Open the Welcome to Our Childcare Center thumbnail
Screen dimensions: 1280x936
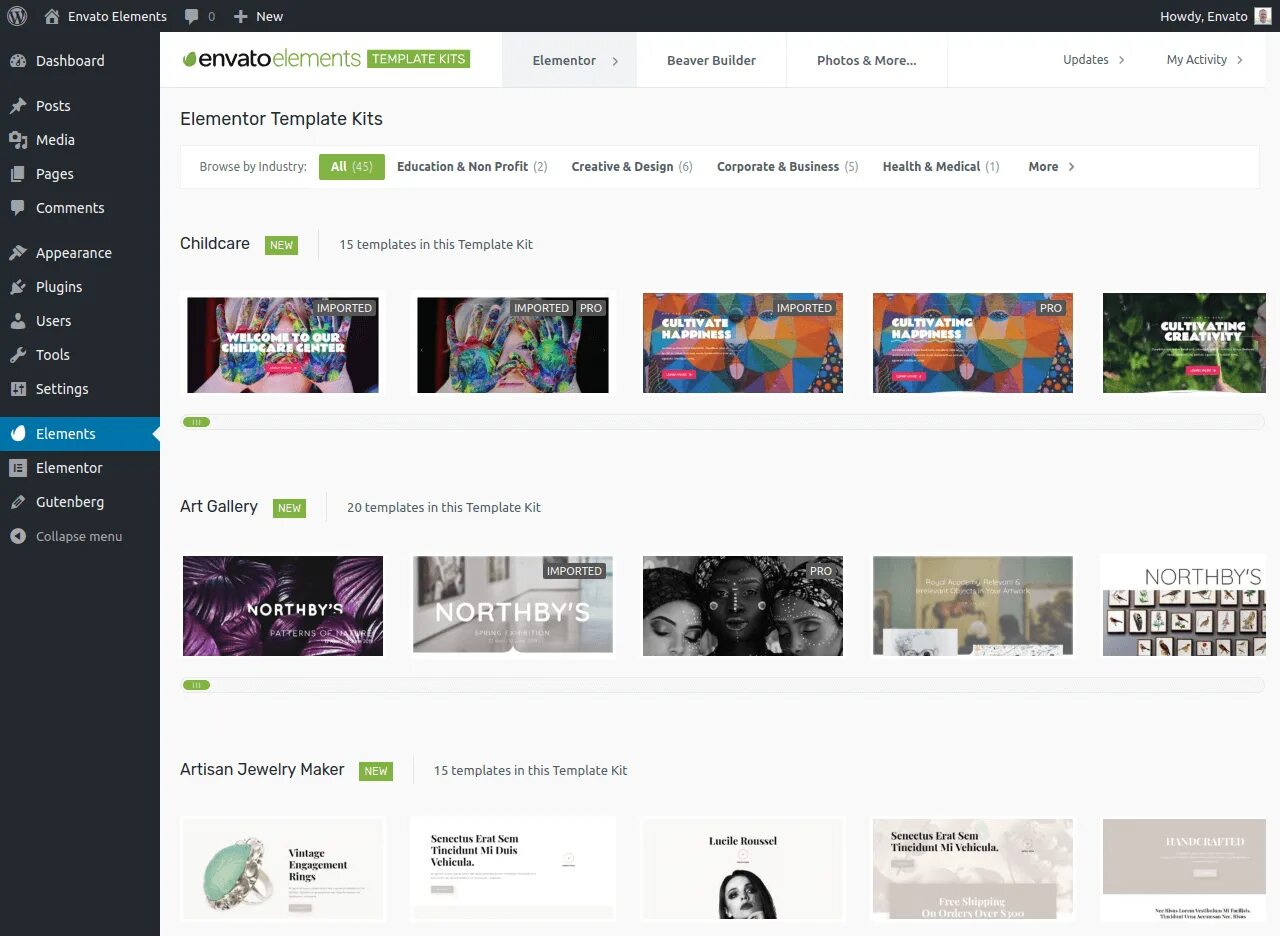coord(283,344)
